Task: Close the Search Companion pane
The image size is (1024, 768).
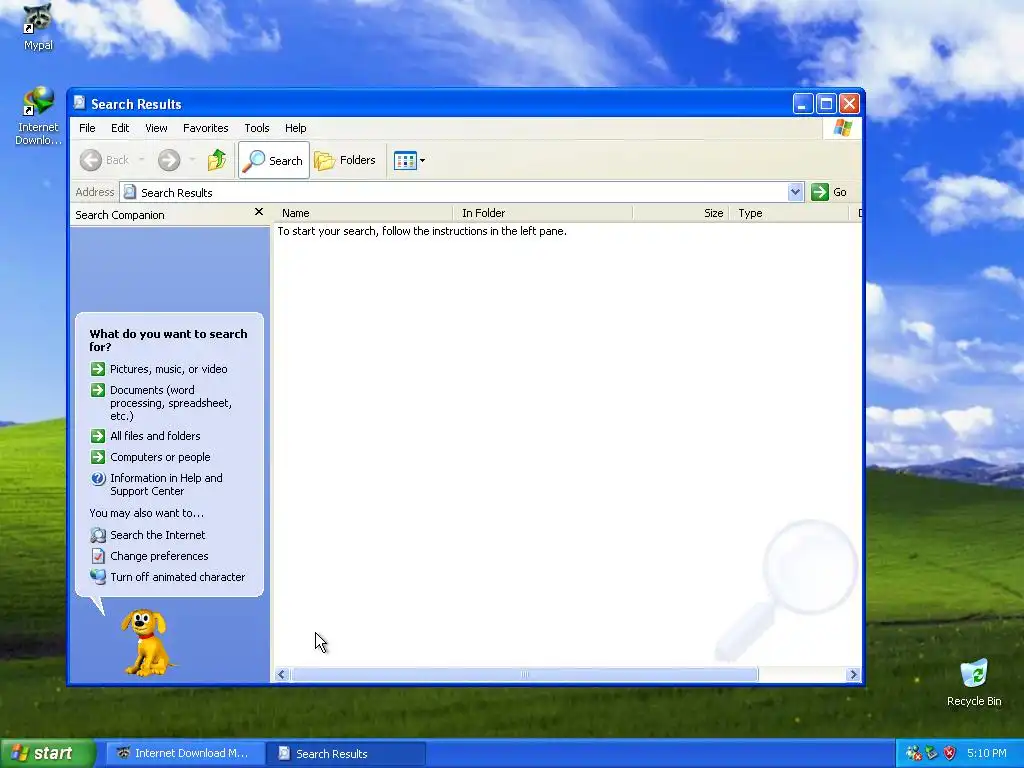Action: pyautogui.click(x=259, y=212)
